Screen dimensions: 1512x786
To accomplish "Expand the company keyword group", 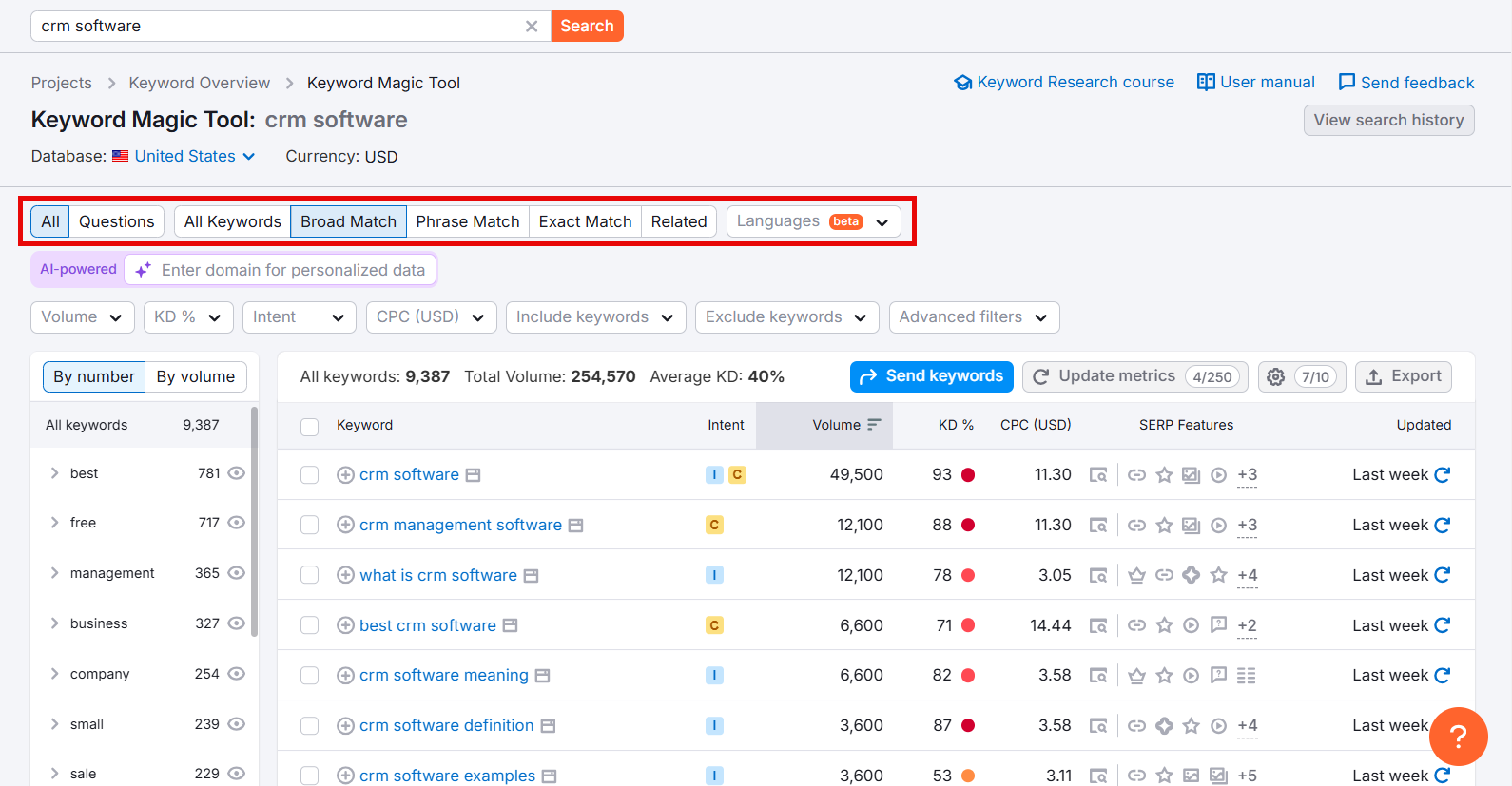I will (x=54, y=674).
